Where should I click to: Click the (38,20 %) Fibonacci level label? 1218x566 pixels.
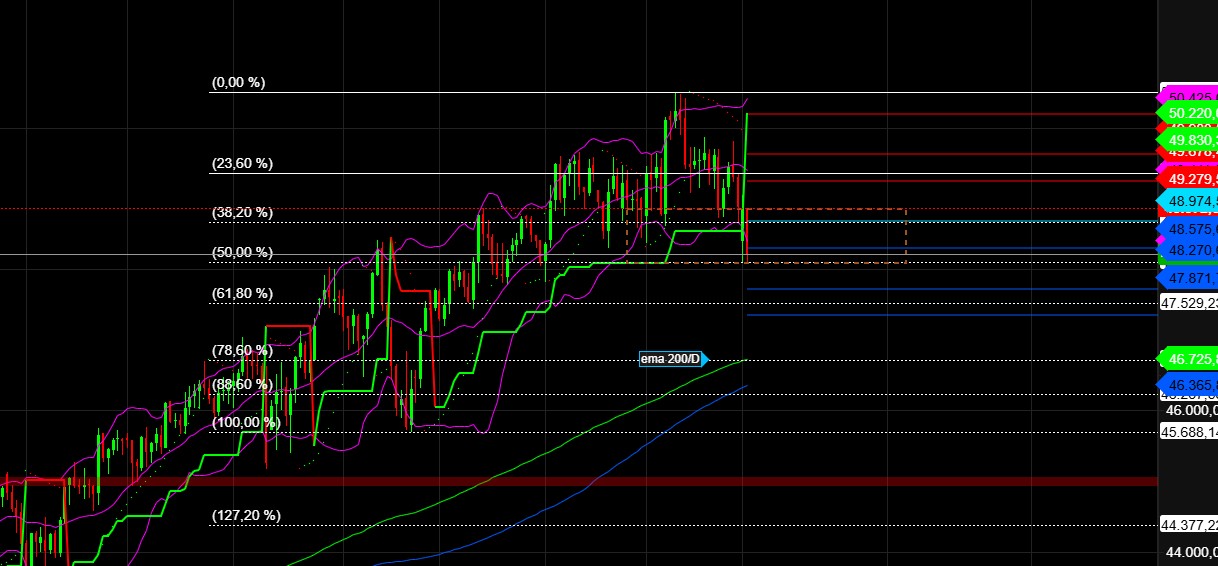(x=242, y=213)
